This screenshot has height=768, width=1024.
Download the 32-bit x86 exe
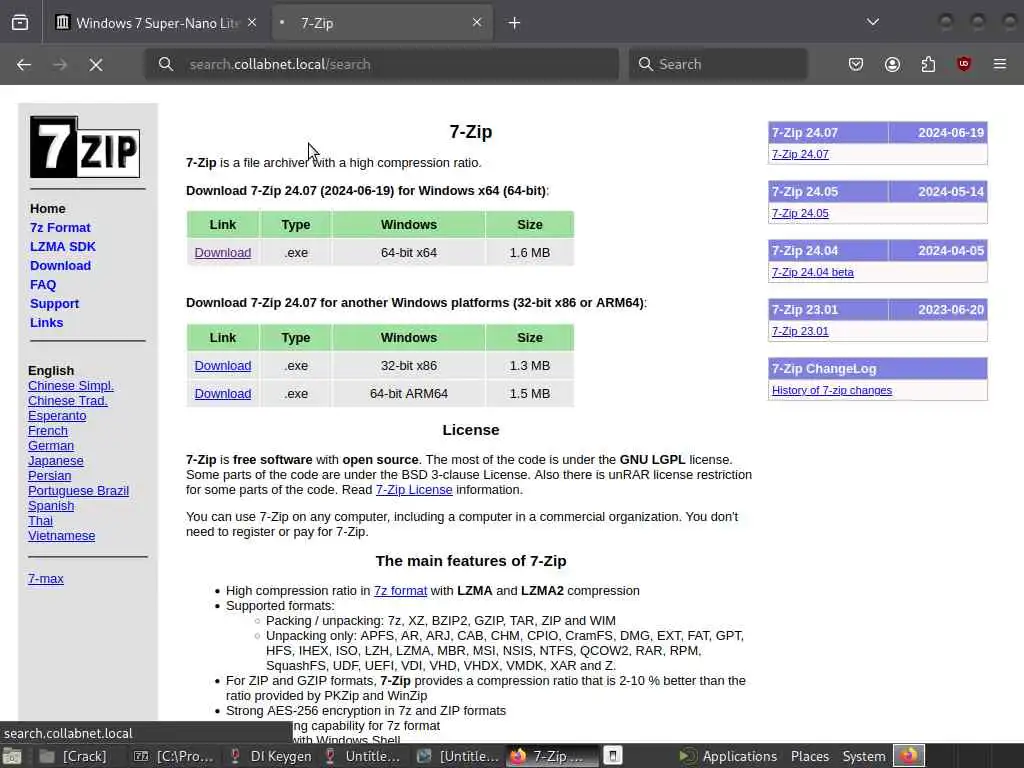point(223,365)
